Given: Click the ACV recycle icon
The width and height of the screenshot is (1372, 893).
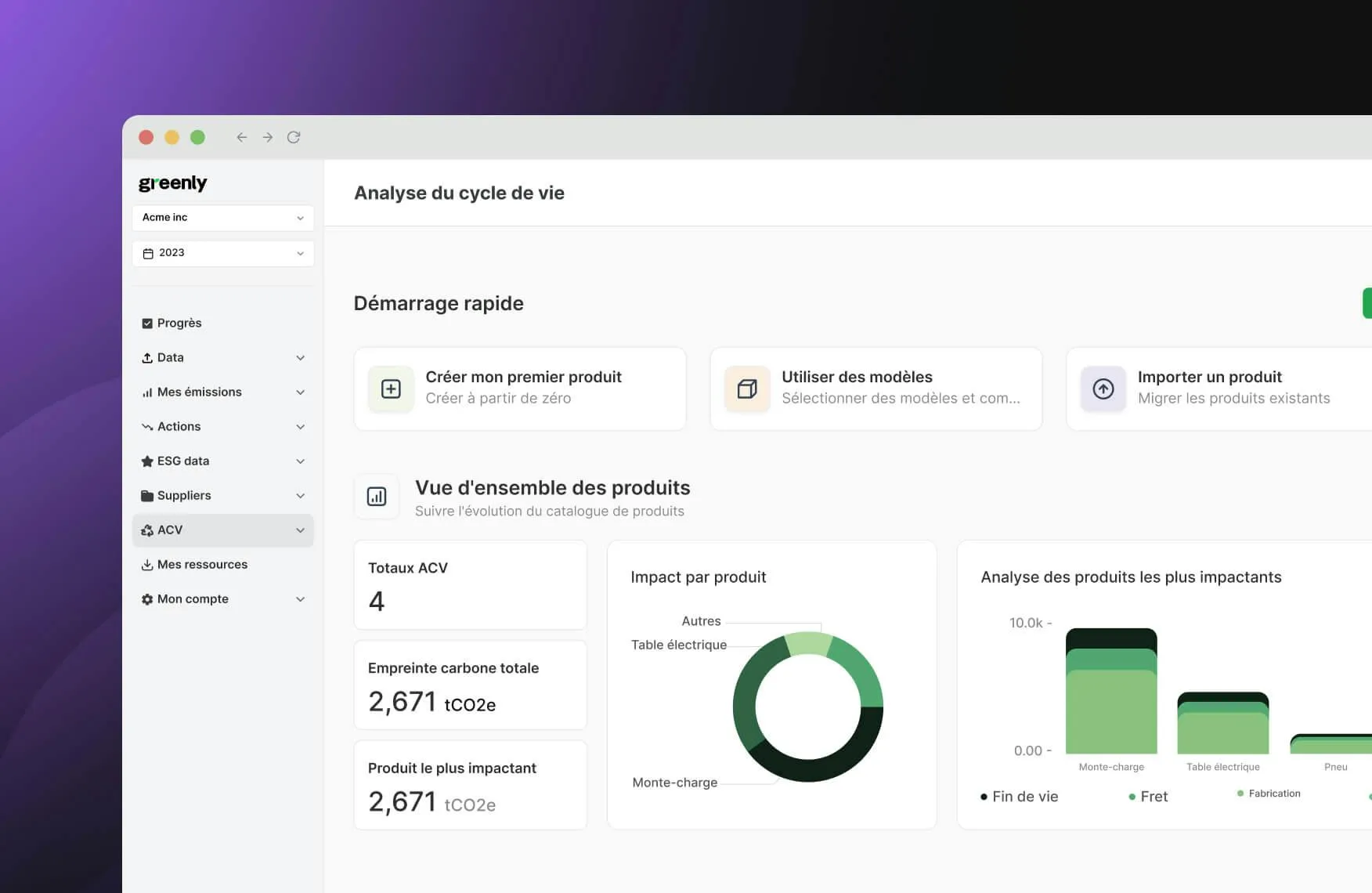Looking at the screenshot, I should point(147,530).
